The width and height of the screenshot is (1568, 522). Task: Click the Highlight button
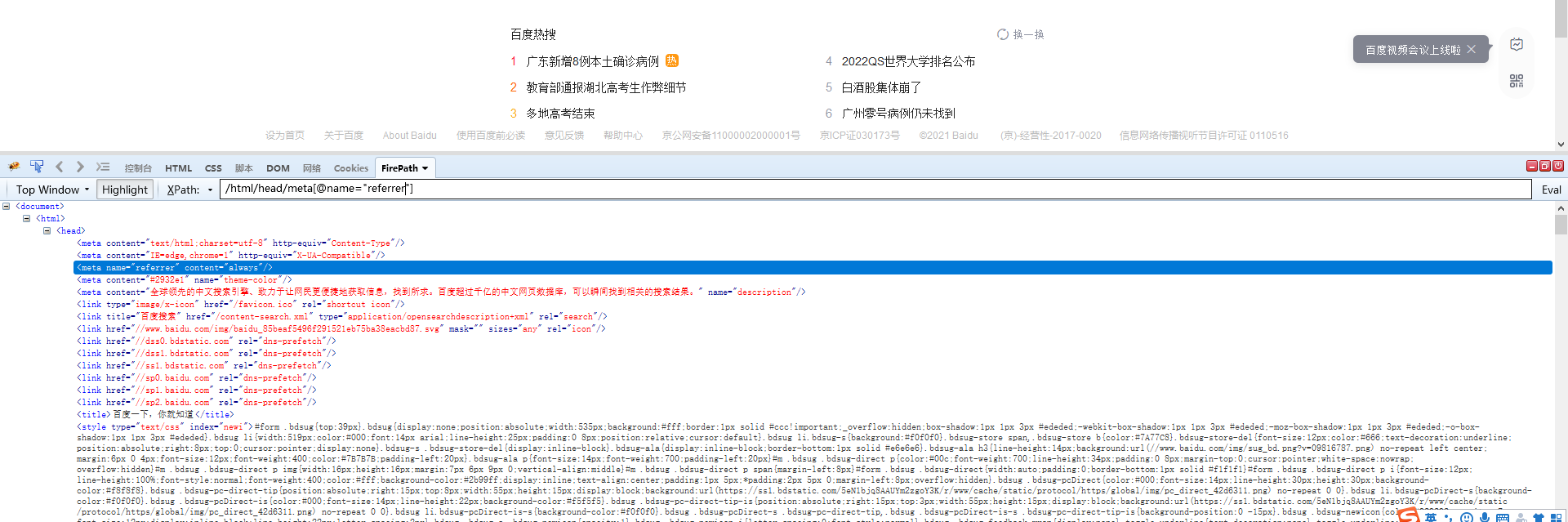(x=125, y=190)
